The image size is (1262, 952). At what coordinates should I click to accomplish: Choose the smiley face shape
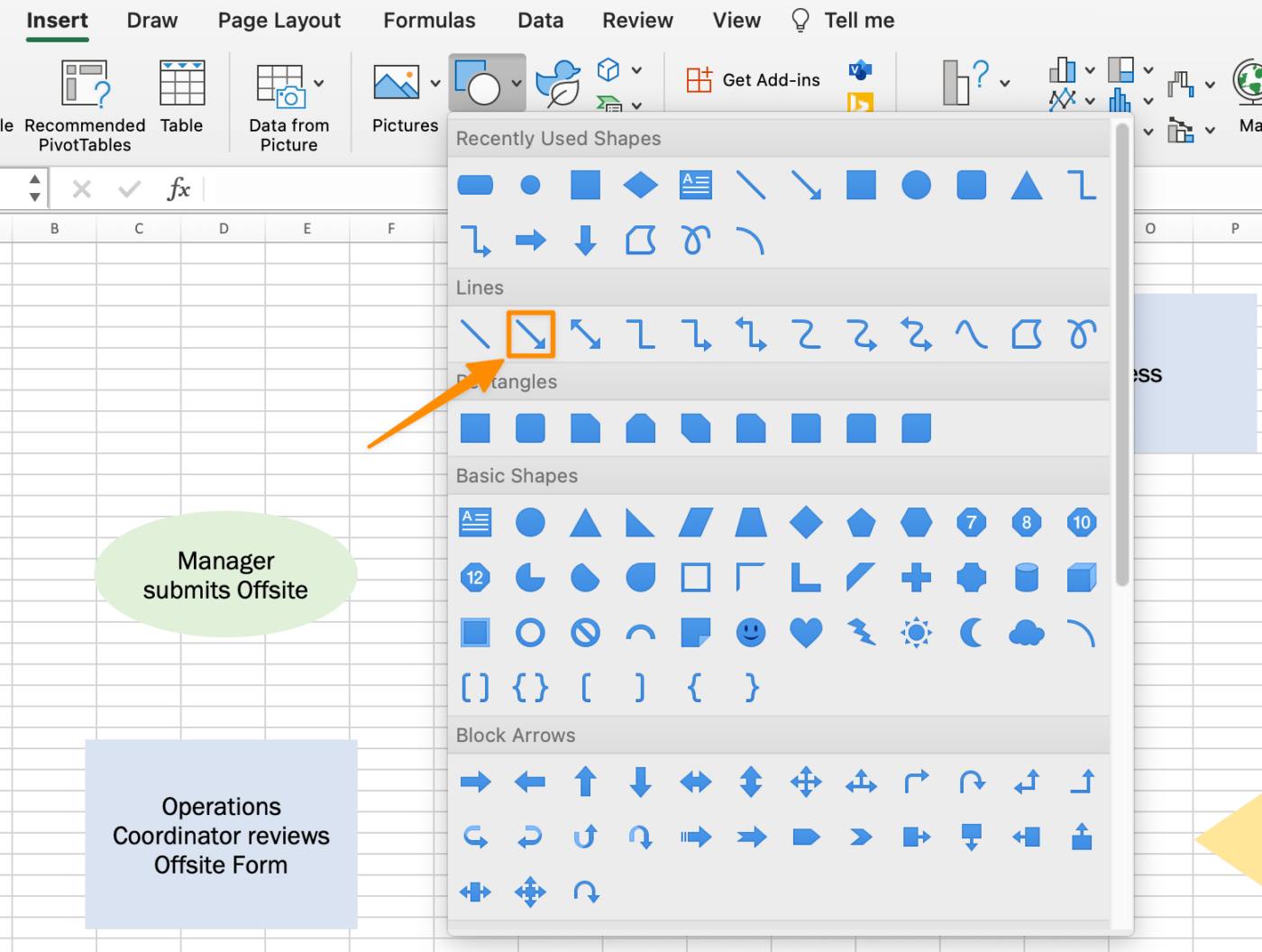click(x=751, y=632)
